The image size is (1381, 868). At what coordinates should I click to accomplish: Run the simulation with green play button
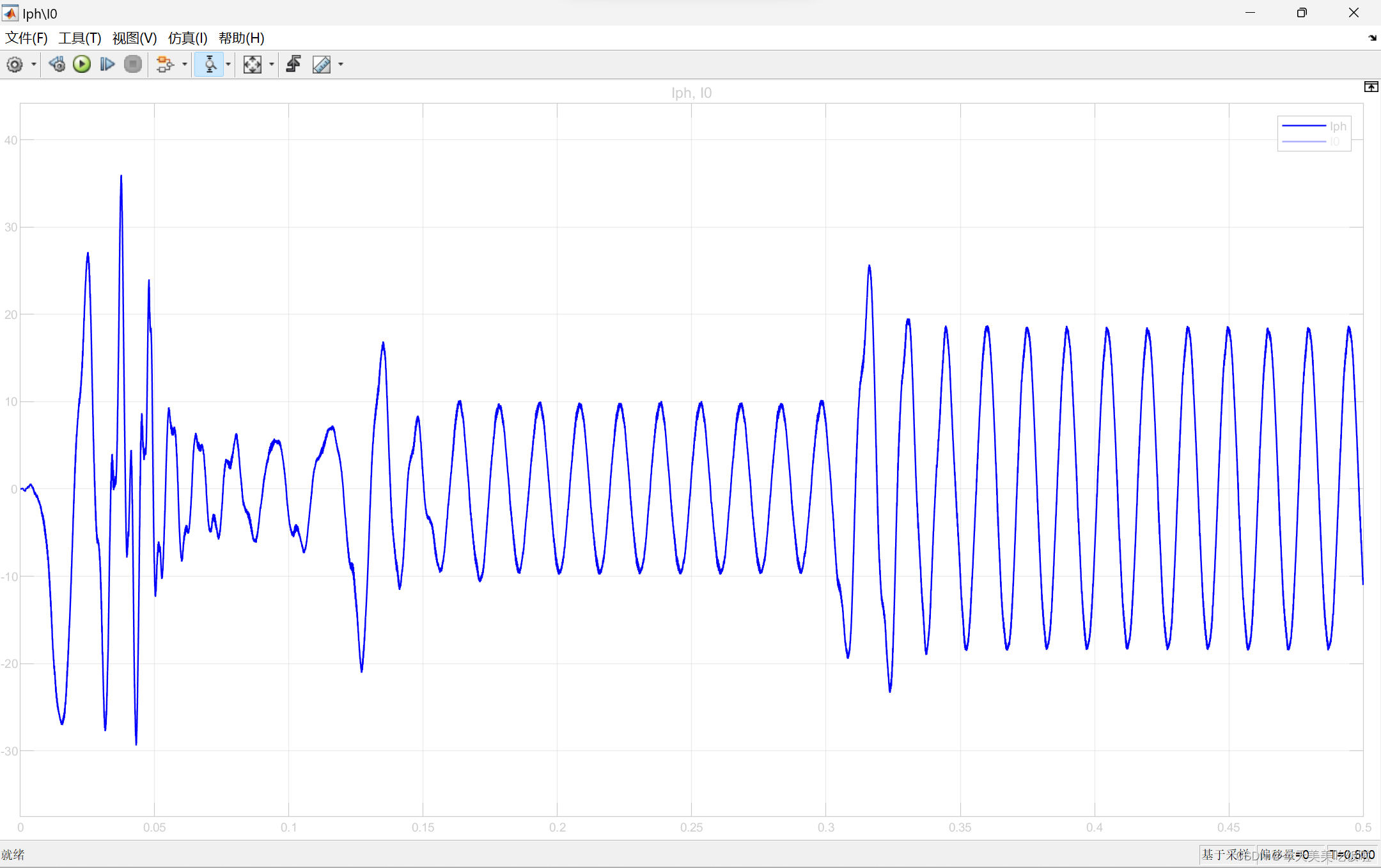click(x=82, y=65)
